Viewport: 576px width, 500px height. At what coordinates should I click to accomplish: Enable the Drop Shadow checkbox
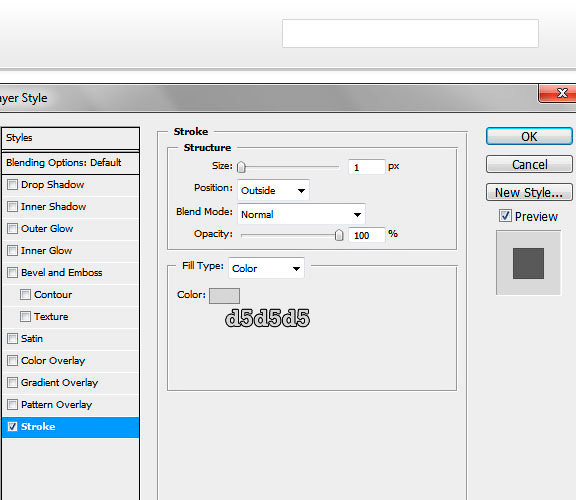coord(12,184)
